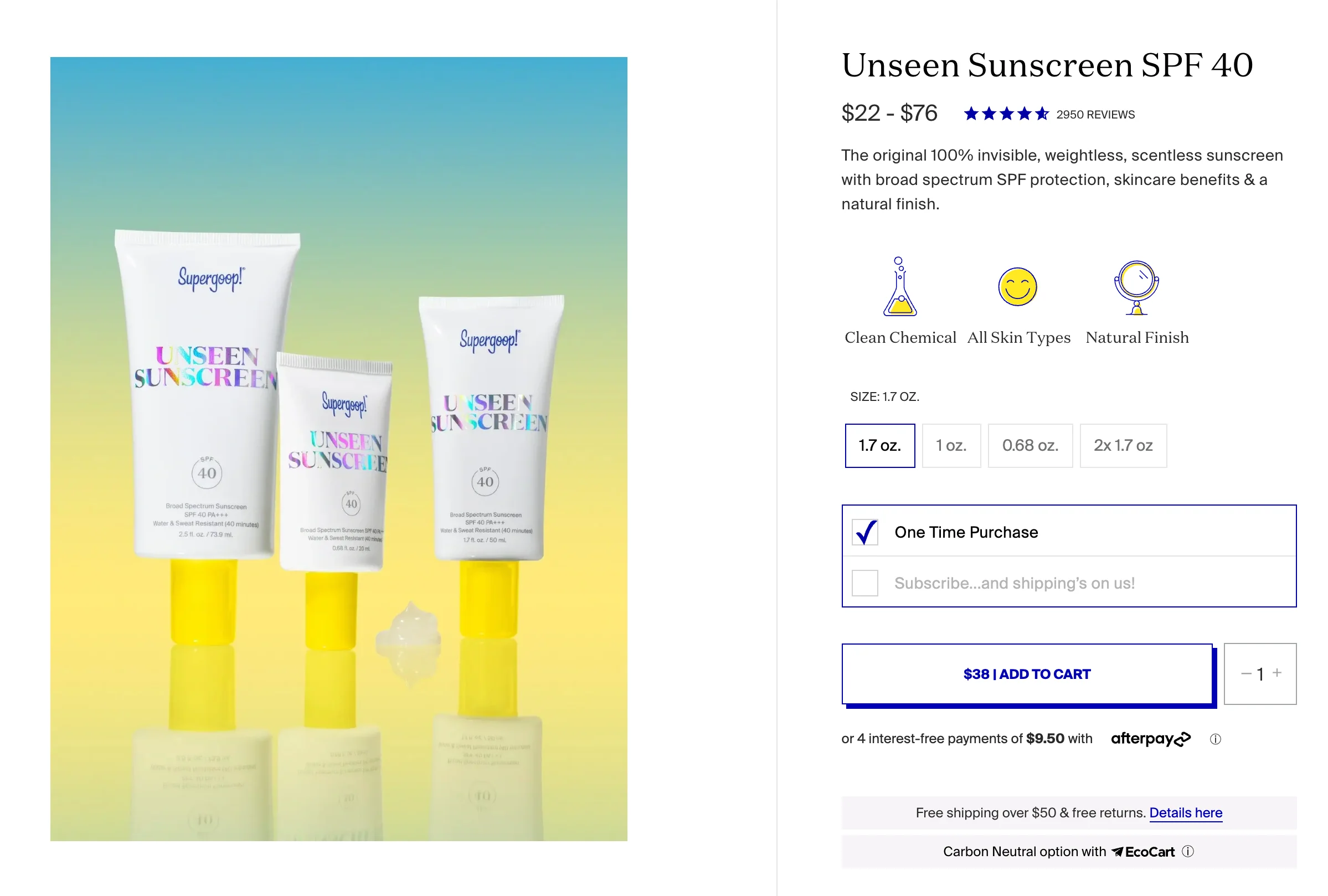Decrease quantity using minus stepper
The width and height of the screenshot is (1328, 896).
pos(1240,674)
